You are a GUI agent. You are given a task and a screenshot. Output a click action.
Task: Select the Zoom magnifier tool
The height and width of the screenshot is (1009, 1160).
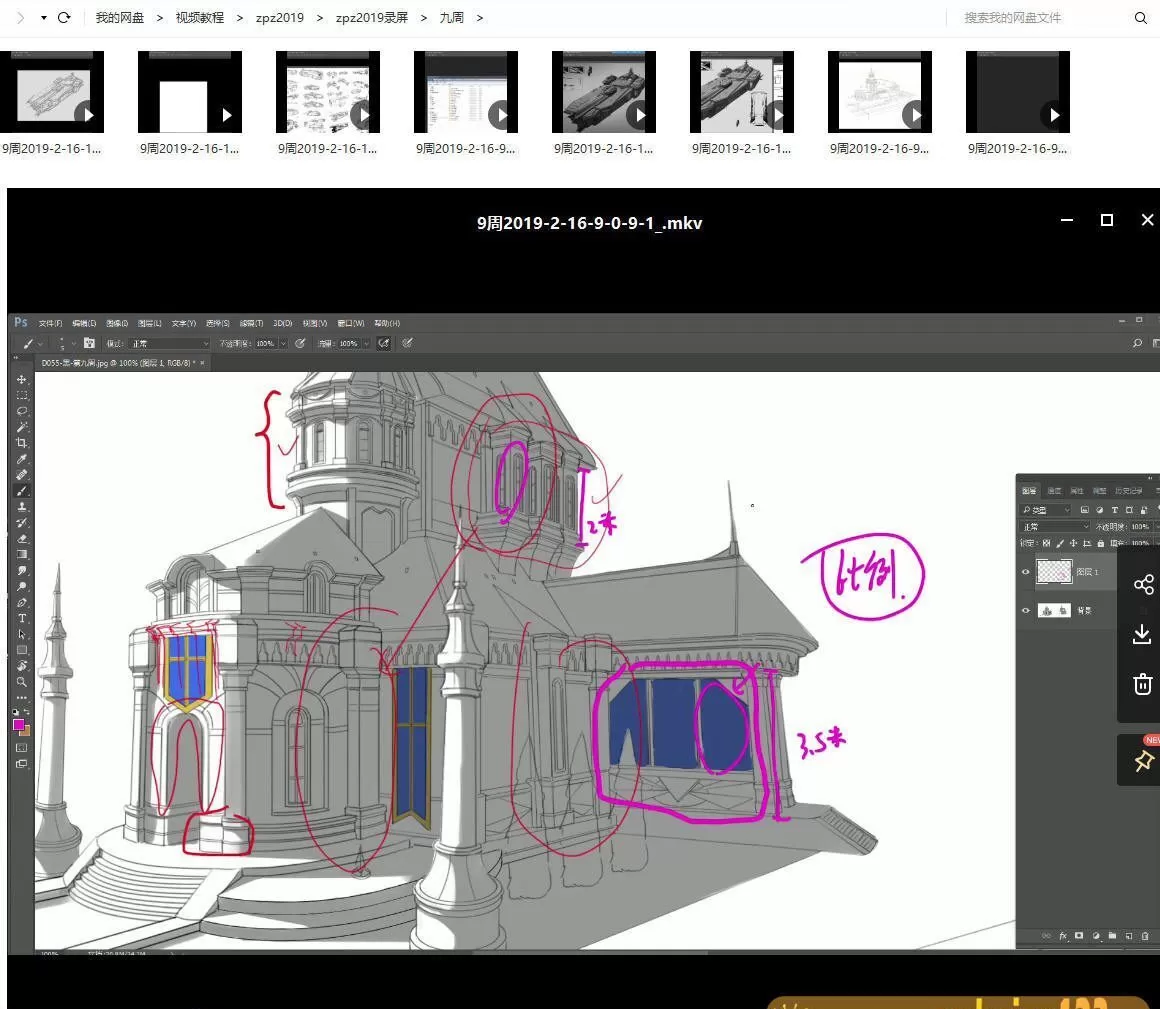click(22, 682)
